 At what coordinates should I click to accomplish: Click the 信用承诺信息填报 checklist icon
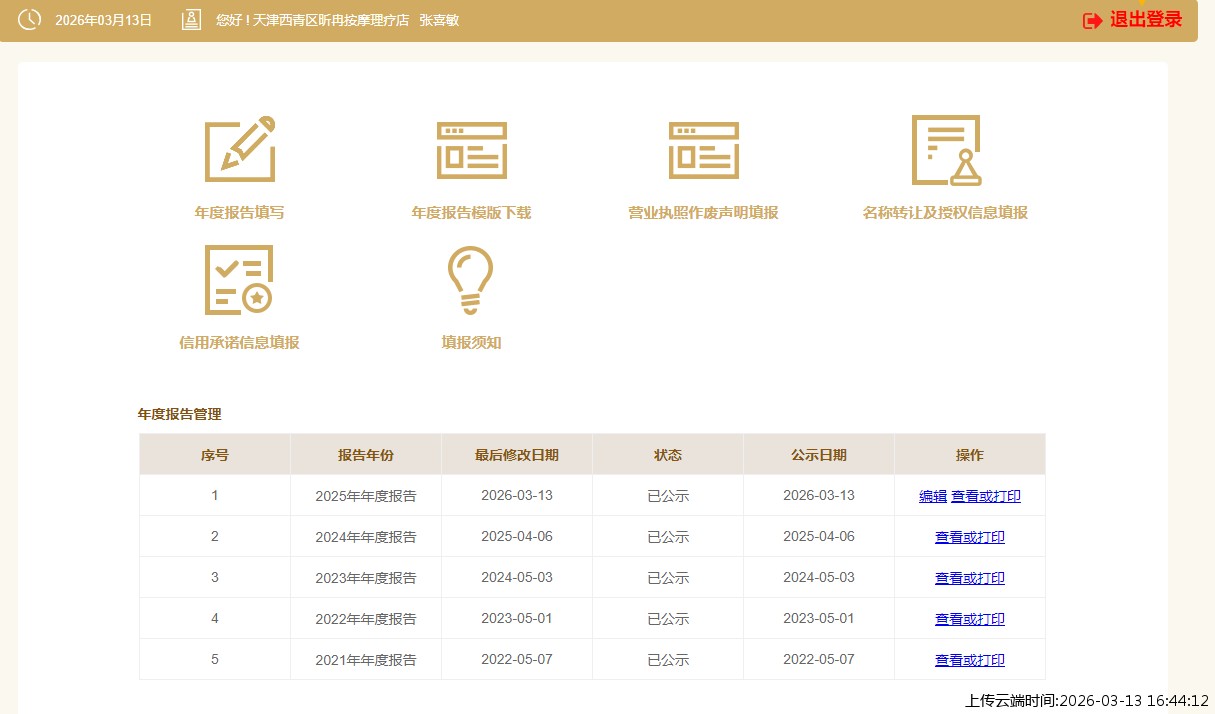[x=239, y=280]
